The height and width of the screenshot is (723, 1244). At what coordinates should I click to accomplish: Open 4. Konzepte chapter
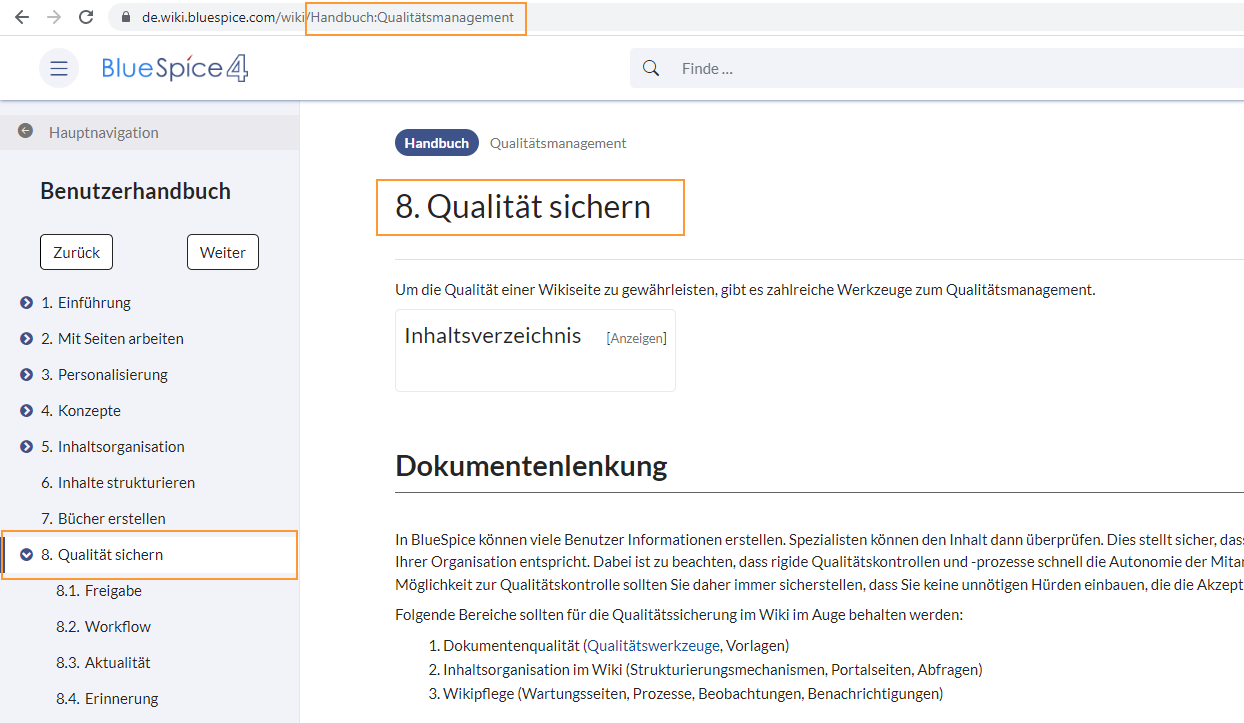(x=81, y=410)
